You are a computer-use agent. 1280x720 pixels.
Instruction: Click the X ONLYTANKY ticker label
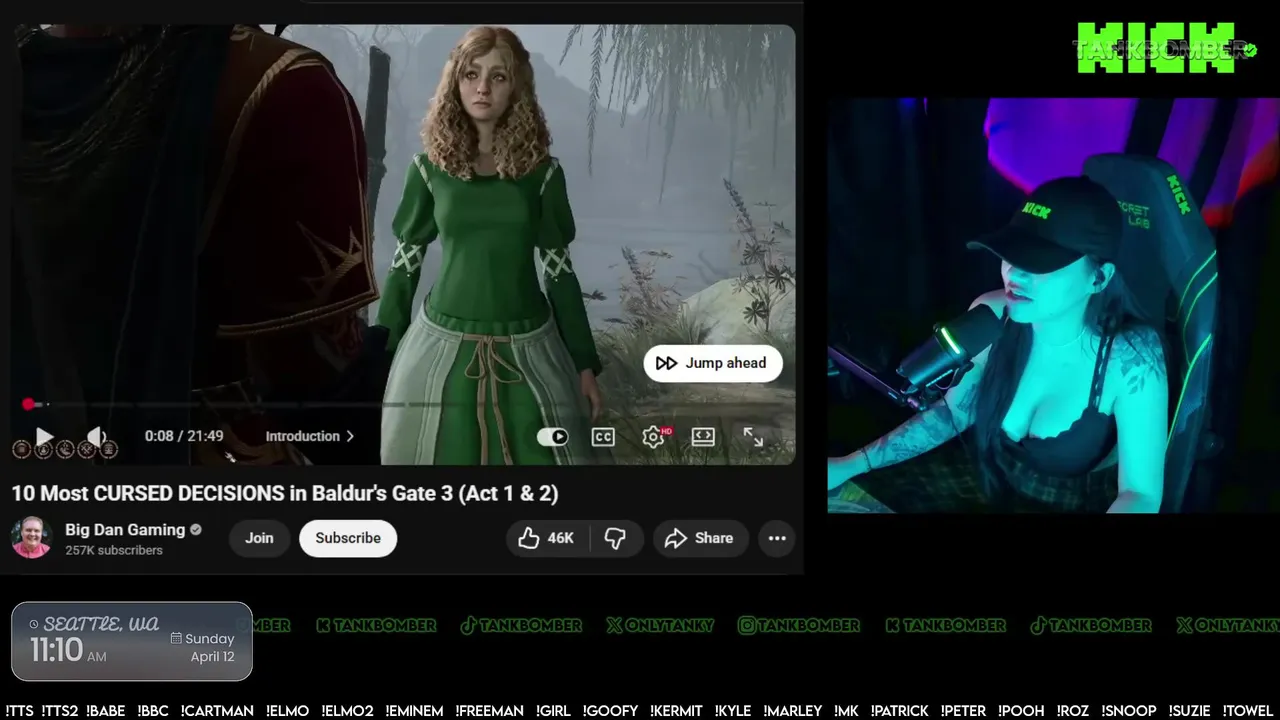click(660, 625)
